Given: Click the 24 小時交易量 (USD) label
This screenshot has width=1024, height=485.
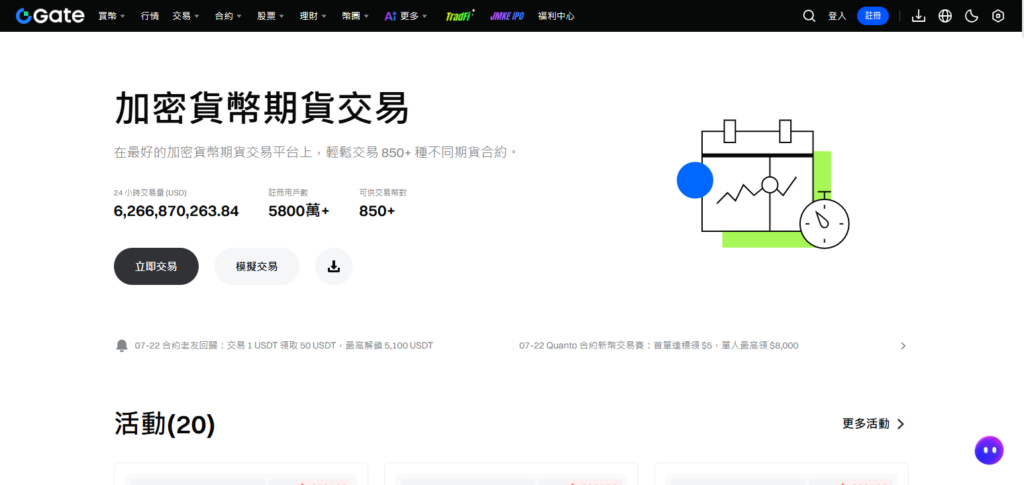Looking at the screenshot, I should [x=150, y=193].
